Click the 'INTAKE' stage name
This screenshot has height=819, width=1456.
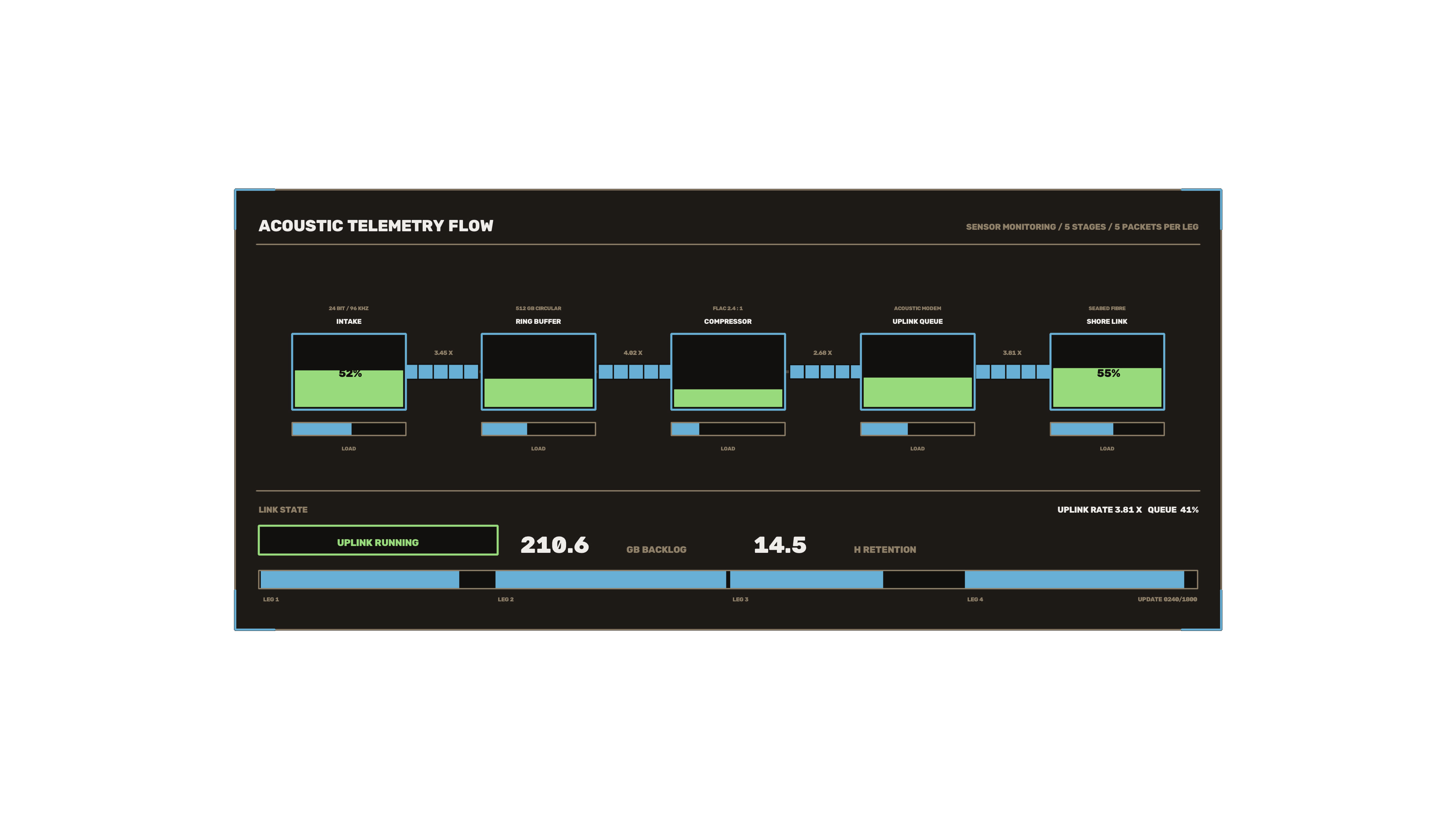click(x=349, y=321)
